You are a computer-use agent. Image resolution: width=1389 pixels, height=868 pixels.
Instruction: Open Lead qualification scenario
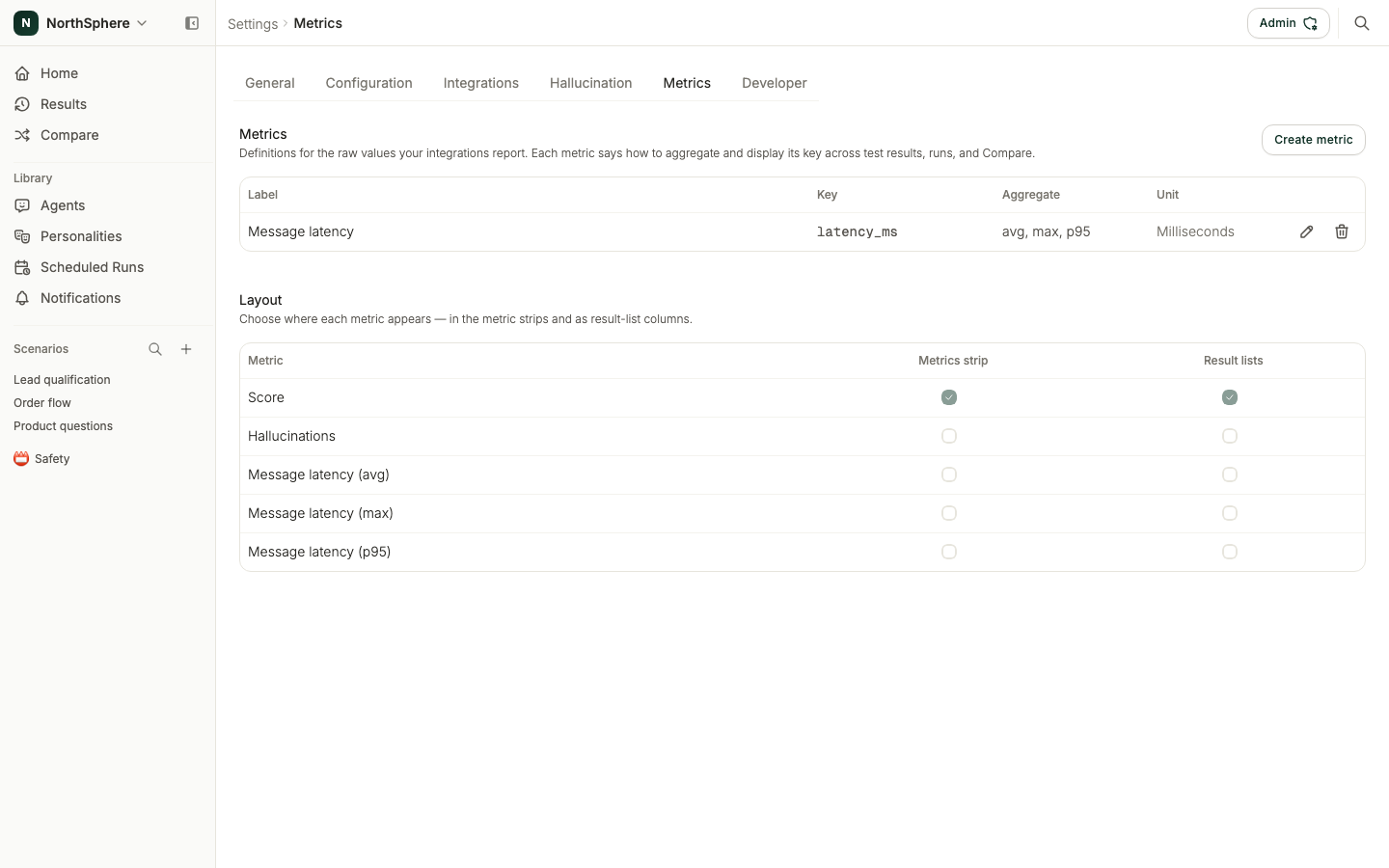click(62, 380)
